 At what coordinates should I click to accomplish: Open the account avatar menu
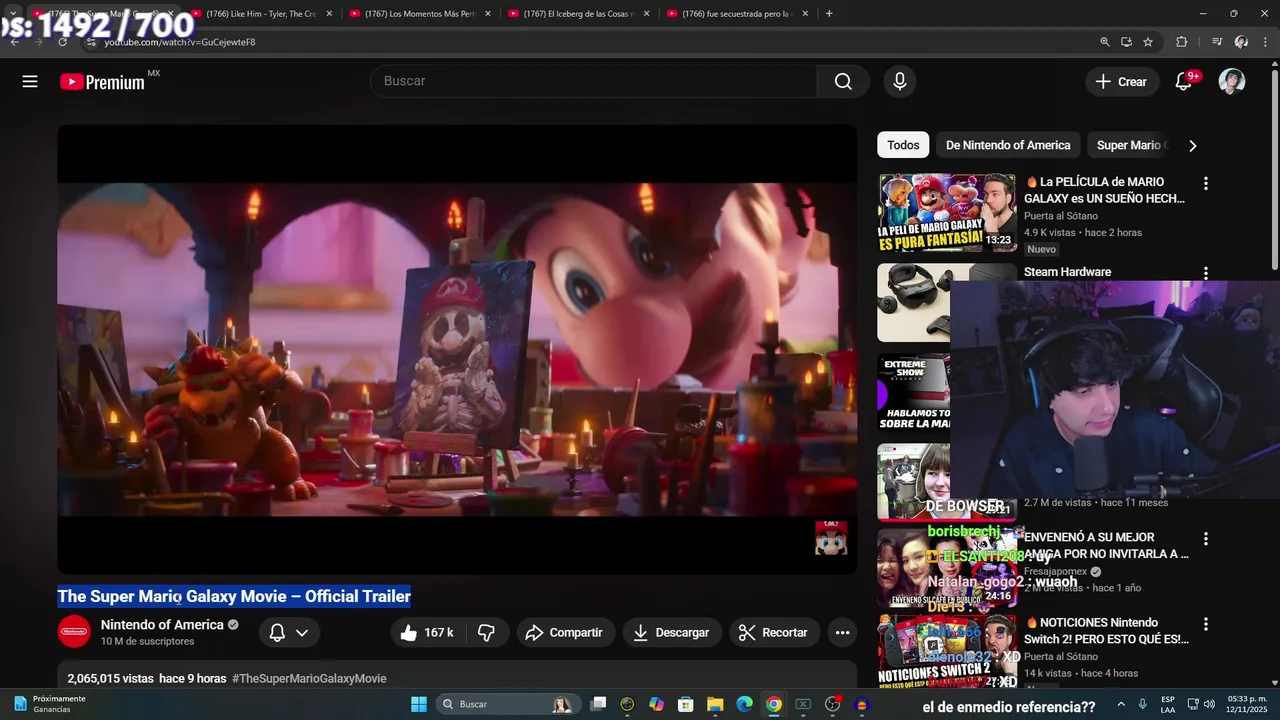point(1232,82)
